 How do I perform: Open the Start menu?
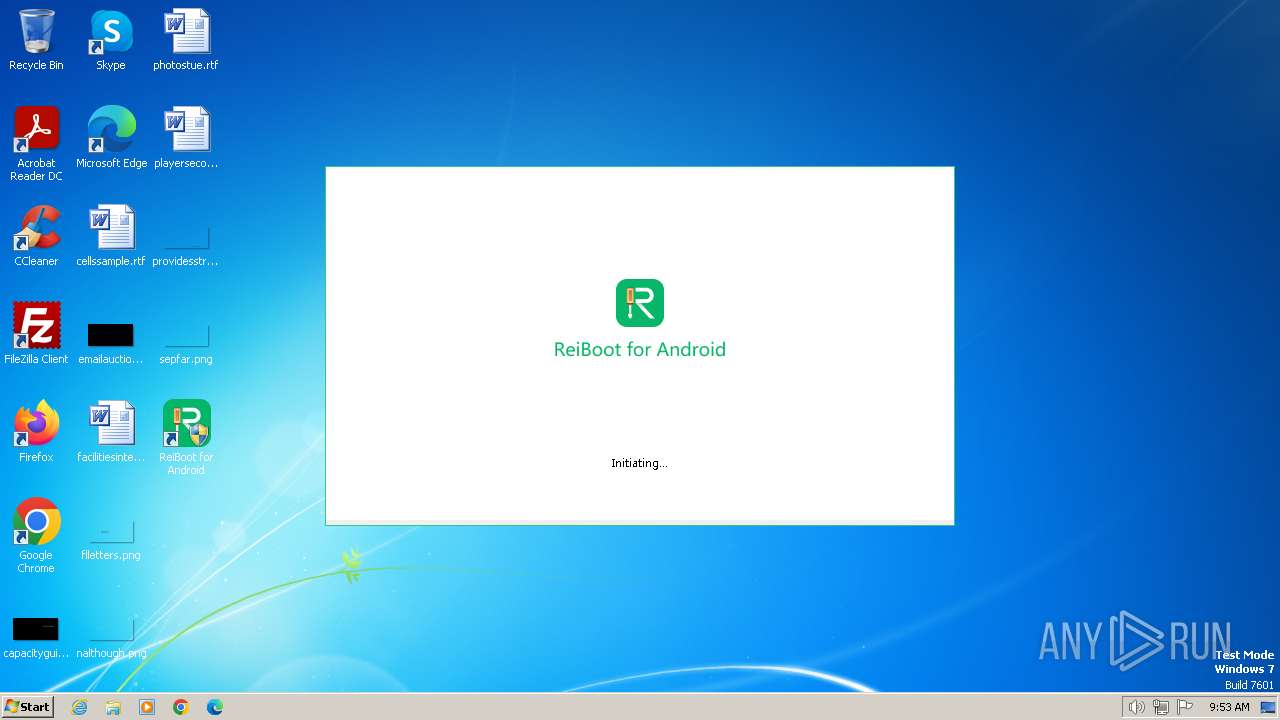(x=27, y=707)
